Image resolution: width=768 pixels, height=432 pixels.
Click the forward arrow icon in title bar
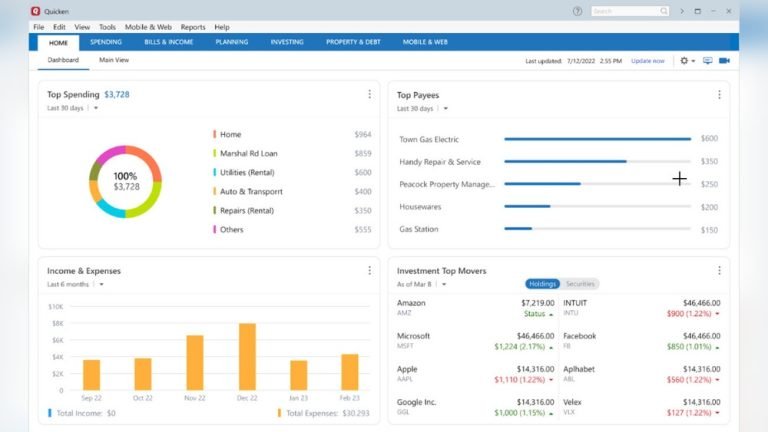pos(682,11)
